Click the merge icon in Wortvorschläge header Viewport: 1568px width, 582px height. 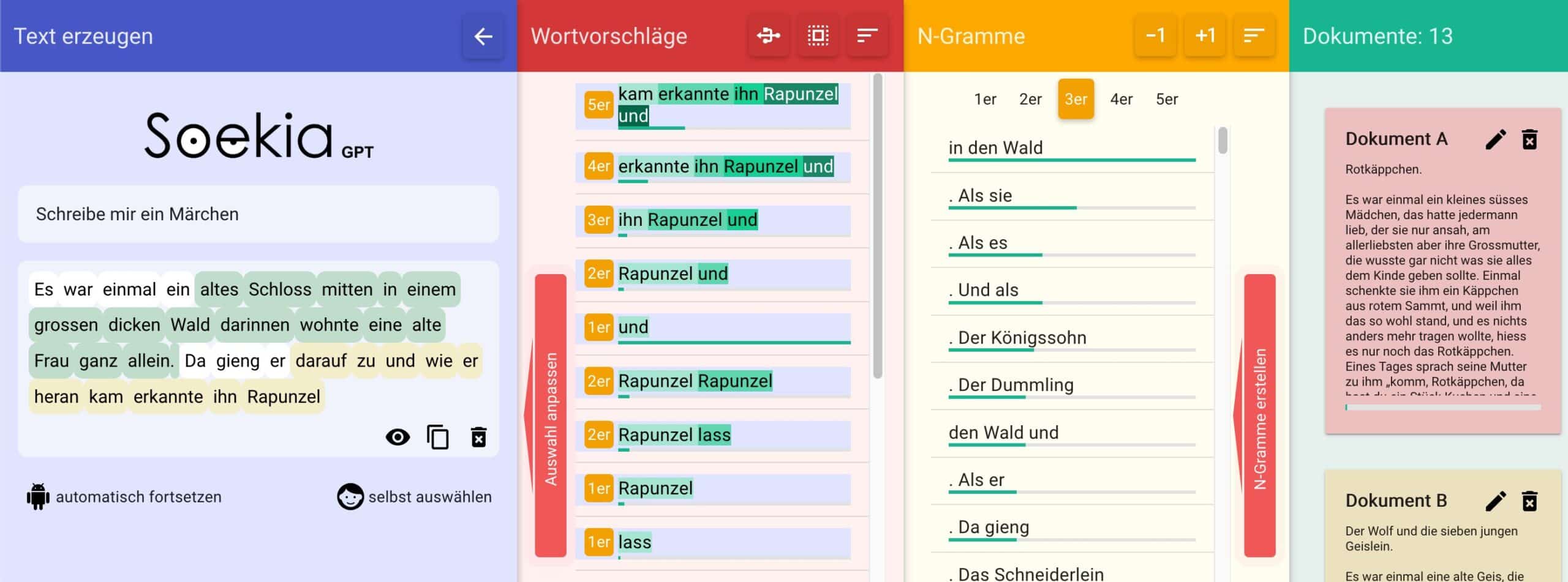tap(768, 36)
